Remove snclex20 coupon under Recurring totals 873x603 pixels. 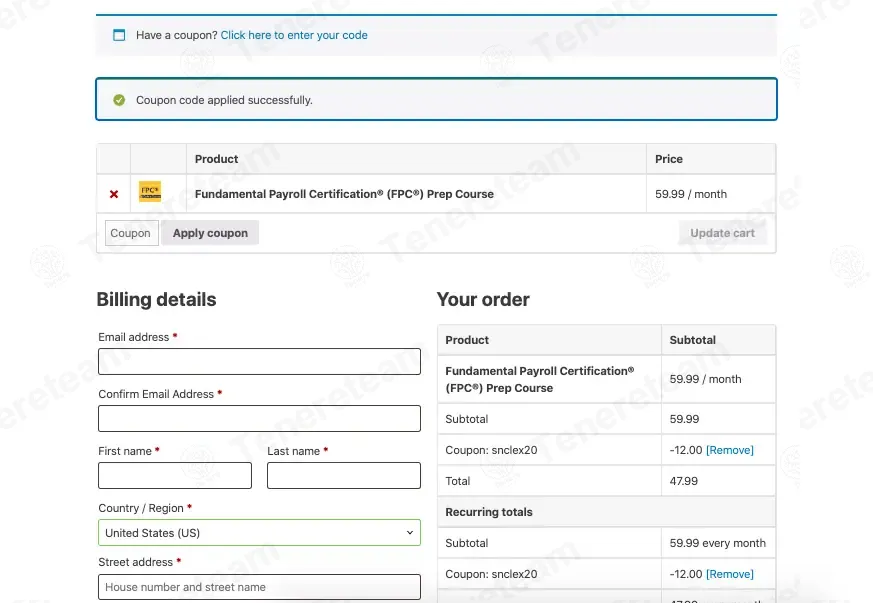[x=729, y=574]
